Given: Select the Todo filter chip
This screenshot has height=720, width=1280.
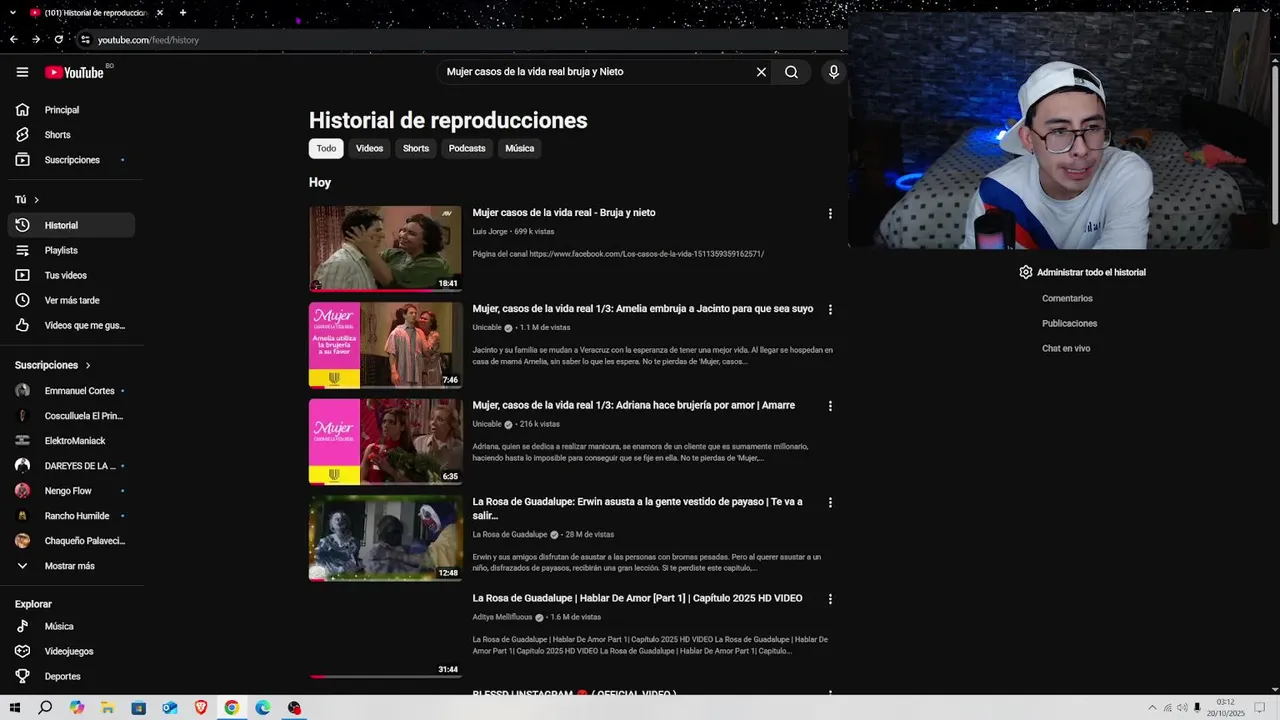Looking at the screenshot, I should tap(326, 148).
